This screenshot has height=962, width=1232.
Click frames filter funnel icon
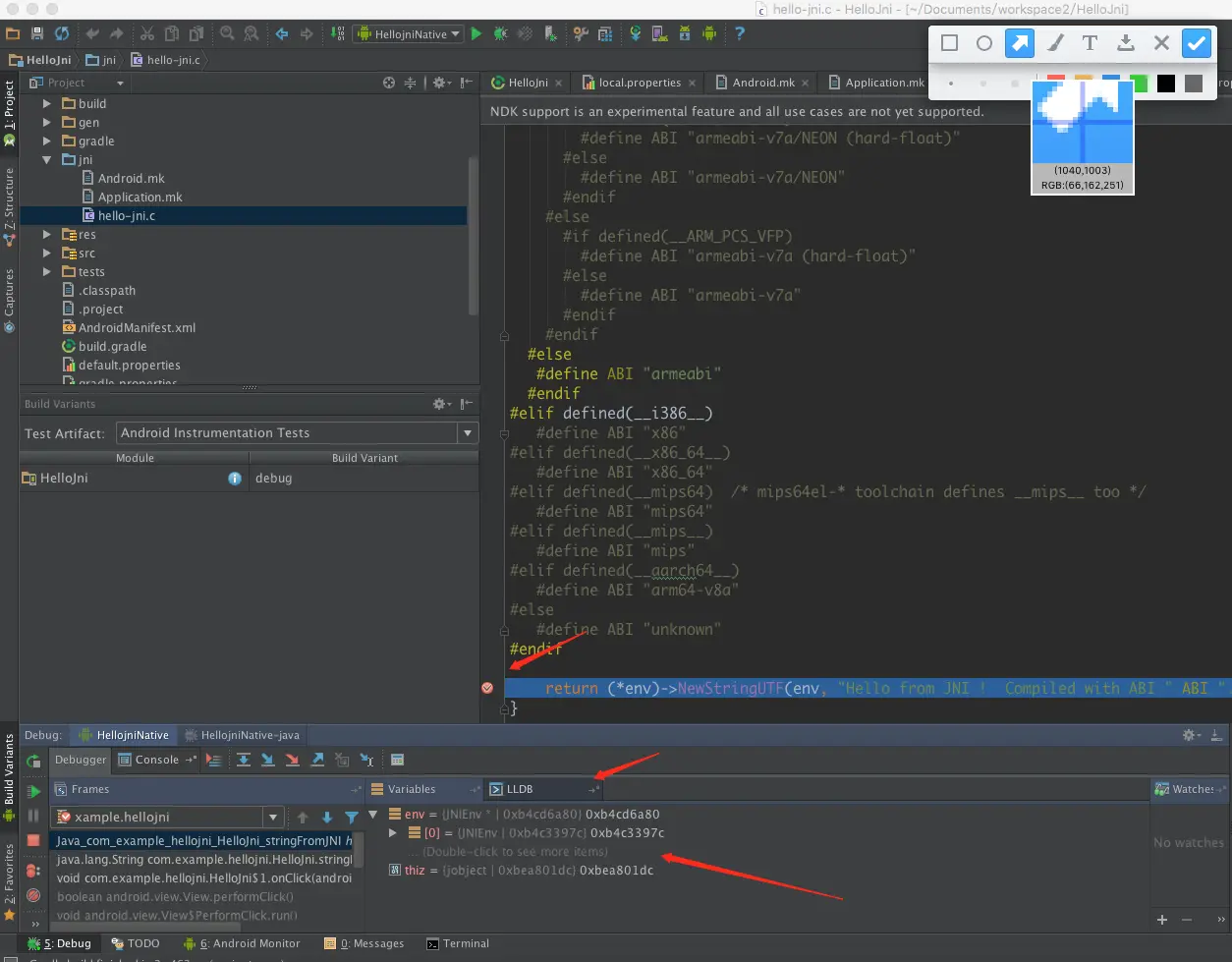click(352, 818)
